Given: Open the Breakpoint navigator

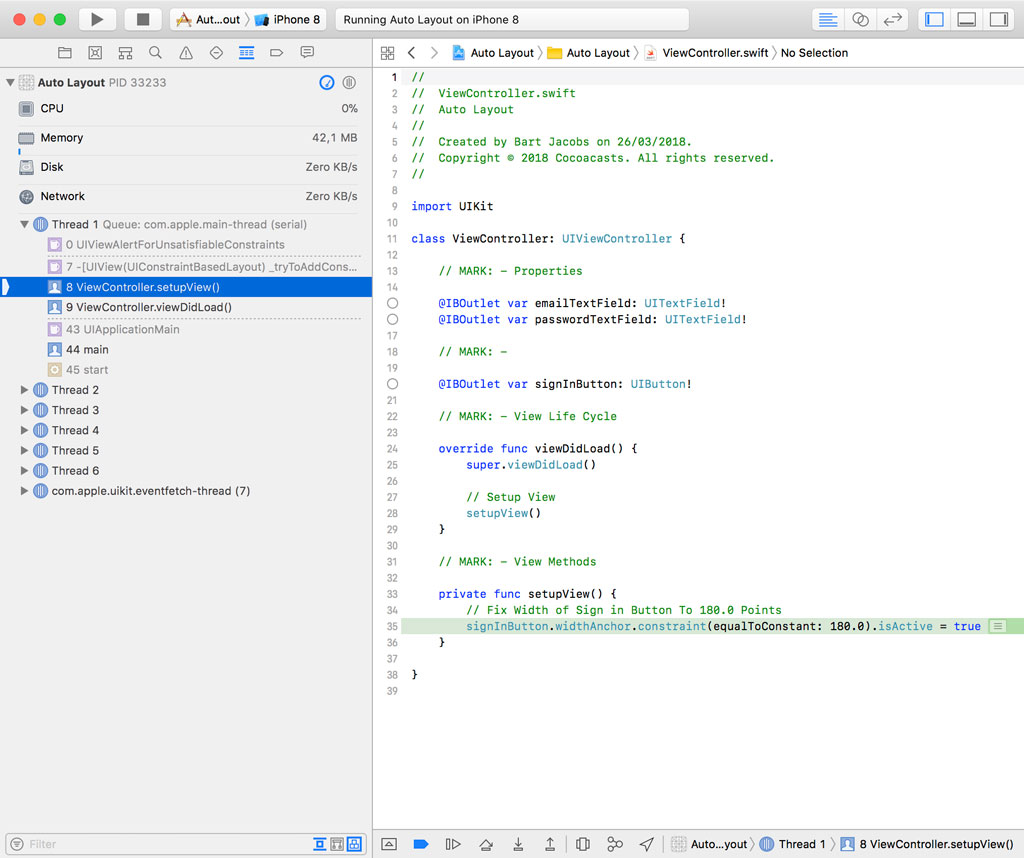Looking at the screenshot, I should 278,53.
